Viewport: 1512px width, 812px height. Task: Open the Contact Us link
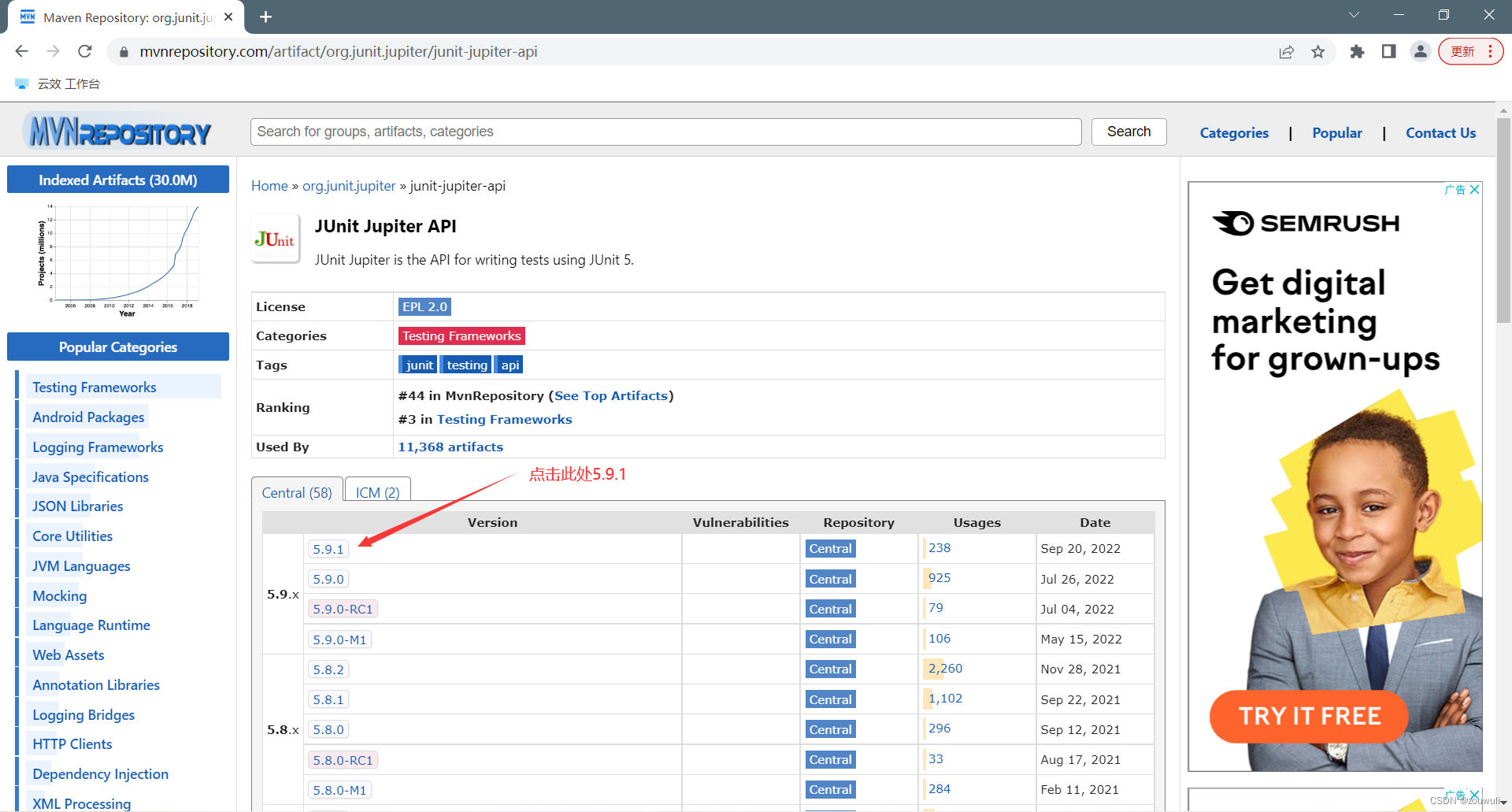[x=1441, y=133]
